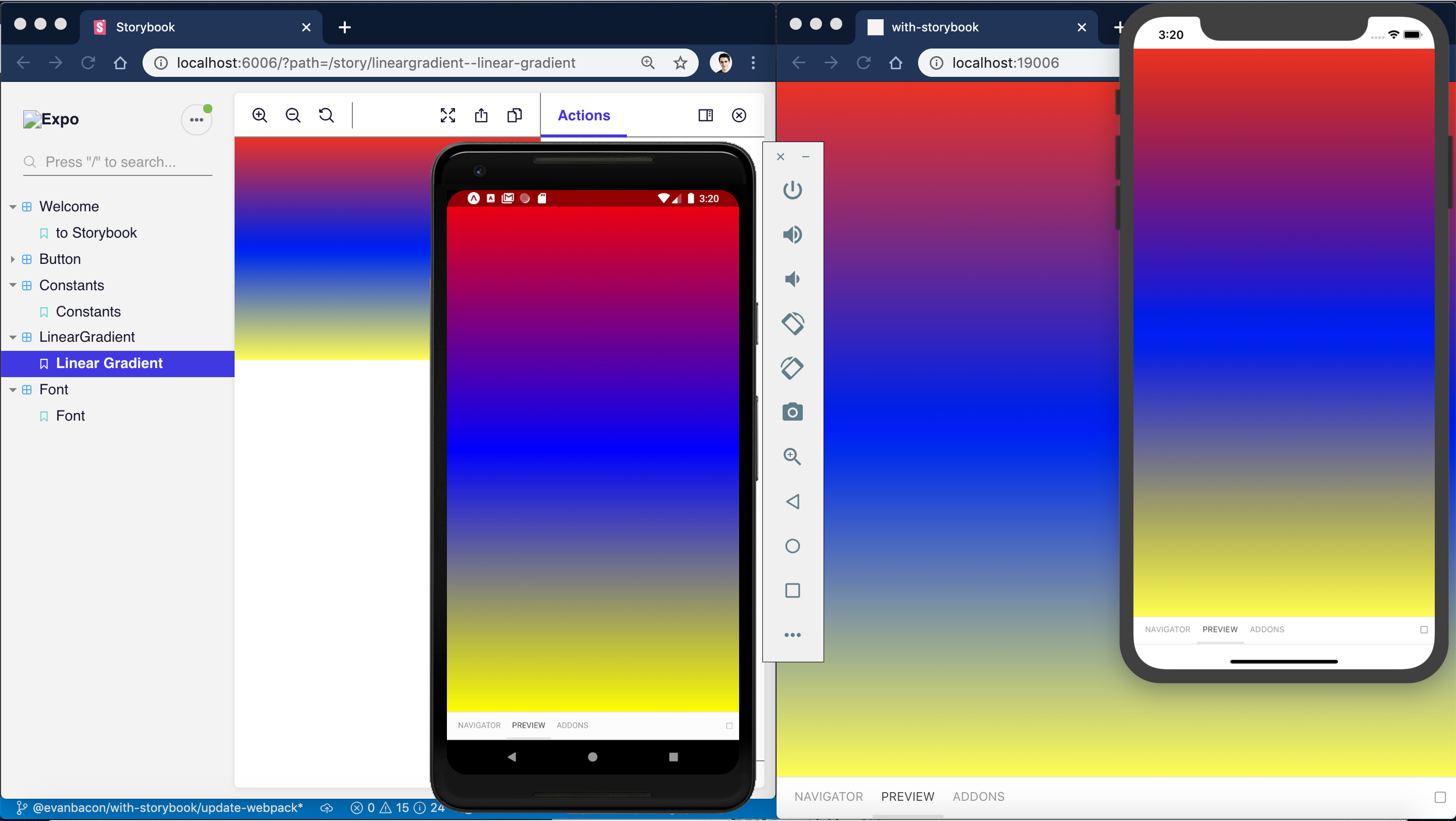Hide the addons panel
1456x821 pixels.
(x=739, y=115)
